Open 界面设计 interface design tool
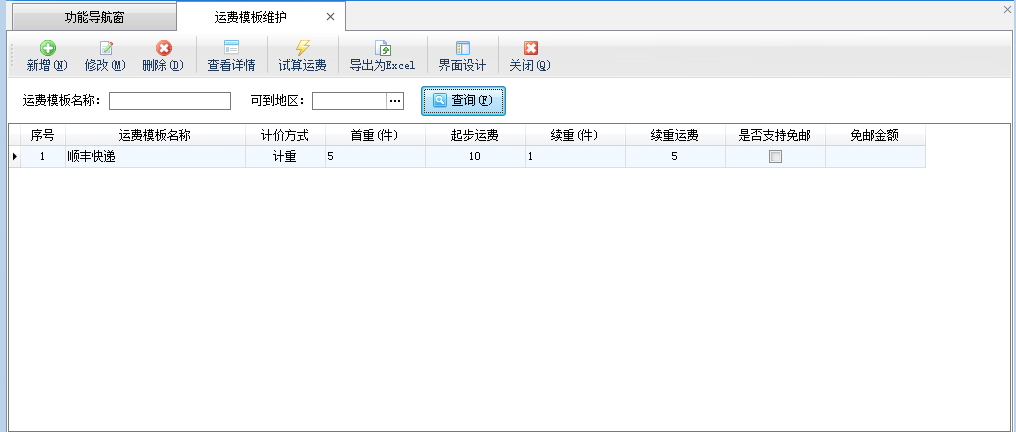The height and width of the screenshot is (432, 1016). (x=462, y=49)
